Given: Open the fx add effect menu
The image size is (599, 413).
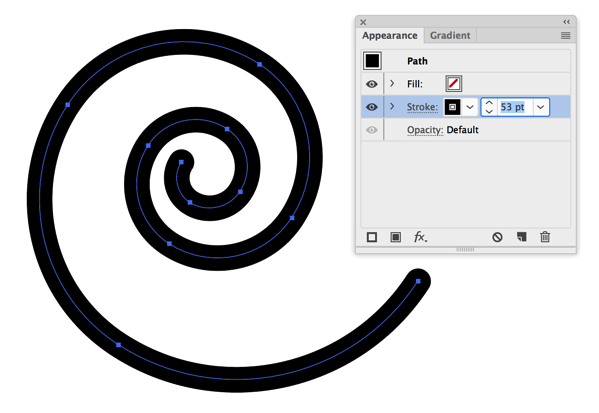Looking at the screenshot, I should tap(421, 237).
